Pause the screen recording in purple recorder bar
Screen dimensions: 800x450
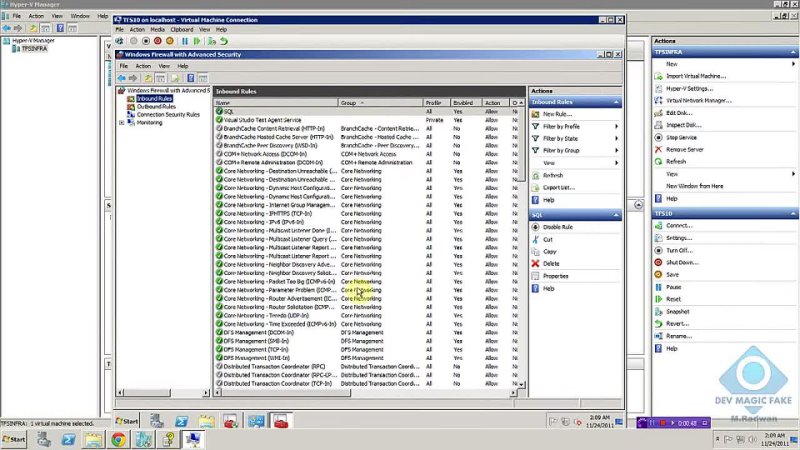coord(652,423)
